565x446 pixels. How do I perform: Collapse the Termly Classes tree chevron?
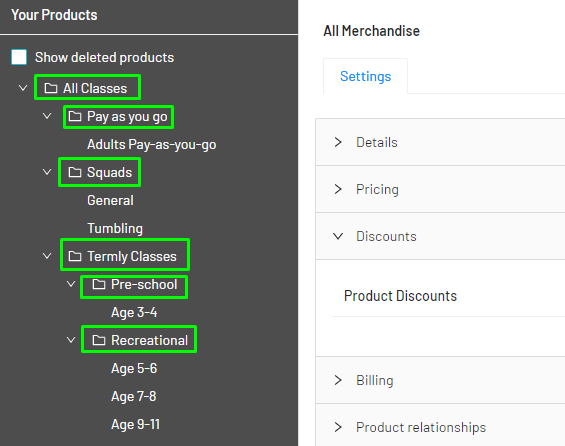point(47,256)
